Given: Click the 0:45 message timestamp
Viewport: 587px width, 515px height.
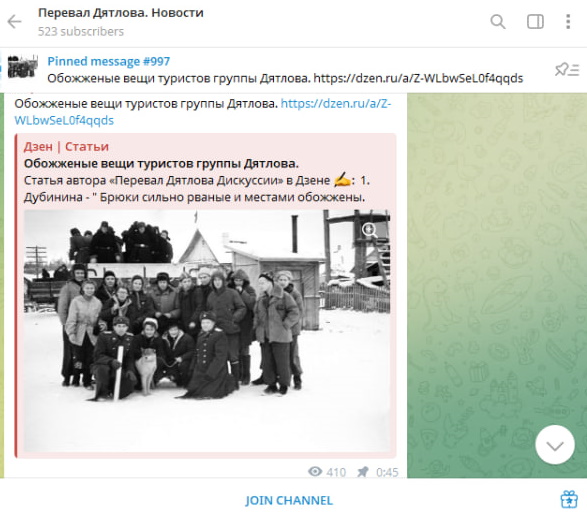Looking at the screenshot, I should pyautogui.click(x=387, y=472).
